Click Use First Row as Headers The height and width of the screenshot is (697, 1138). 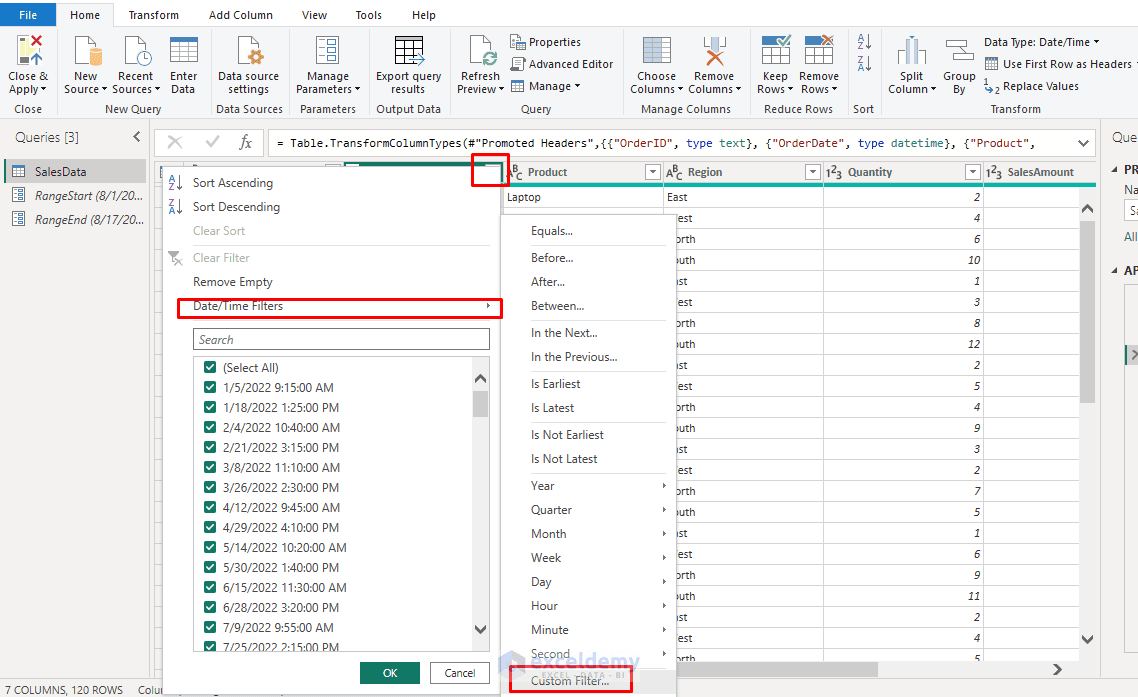(1057, 64)
